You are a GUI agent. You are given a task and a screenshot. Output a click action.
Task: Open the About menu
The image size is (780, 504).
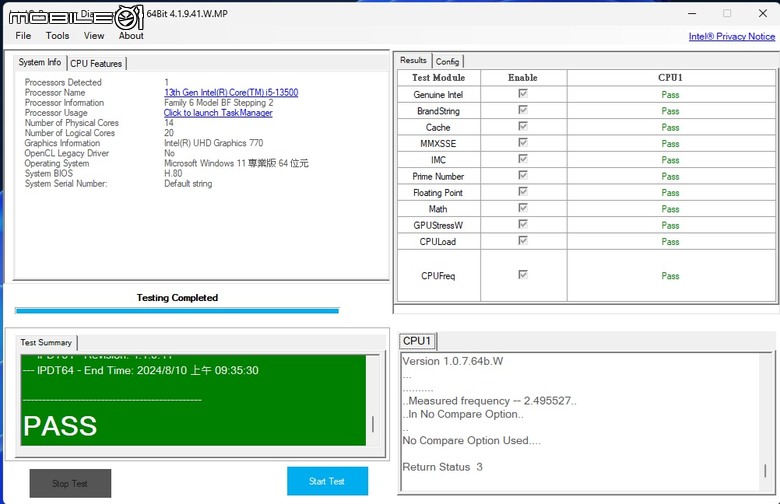131,36
